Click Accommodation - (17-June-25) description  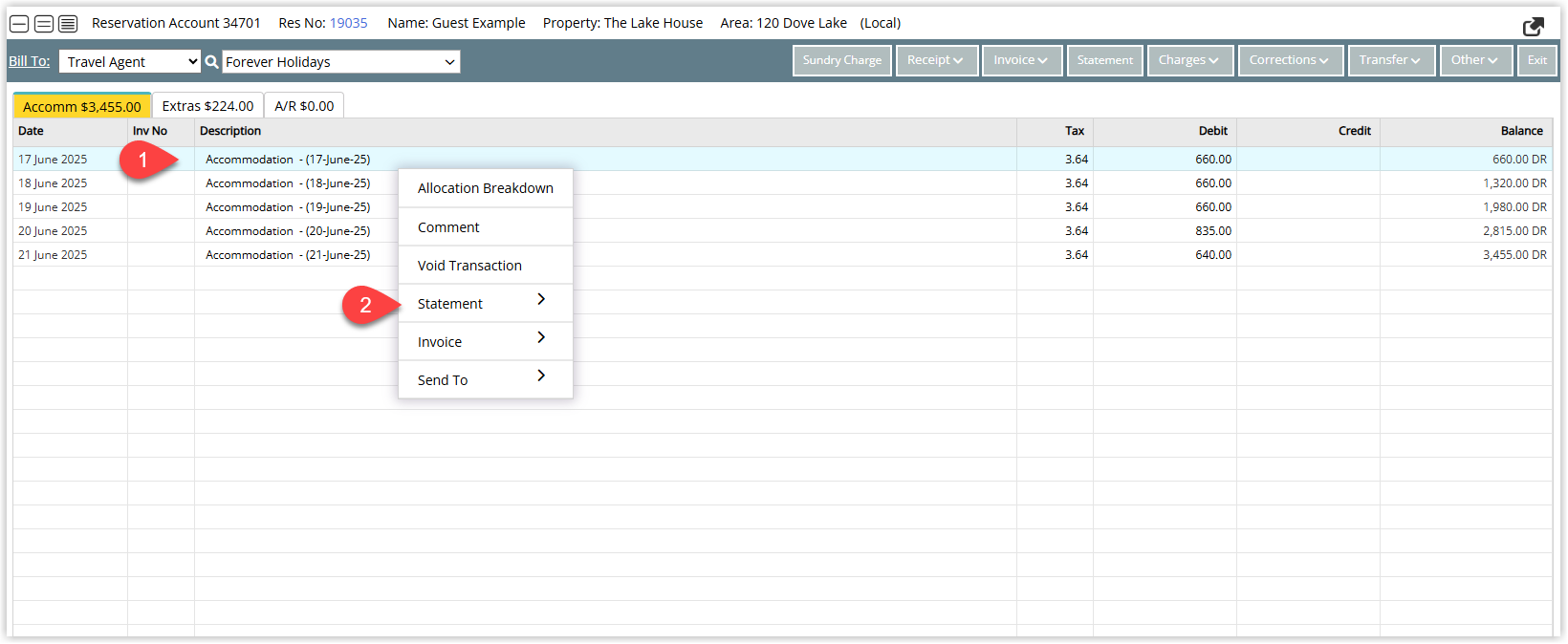[288, 160]
